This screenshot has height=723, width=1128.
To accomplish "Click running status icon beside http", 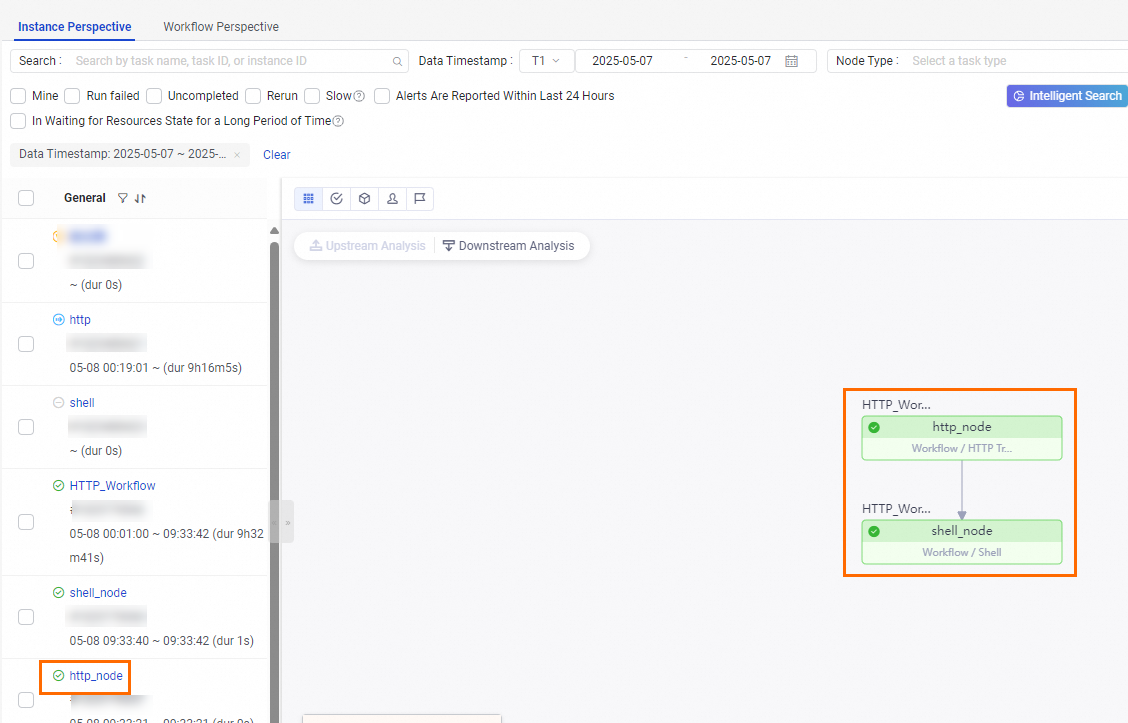I will (58, 319).
